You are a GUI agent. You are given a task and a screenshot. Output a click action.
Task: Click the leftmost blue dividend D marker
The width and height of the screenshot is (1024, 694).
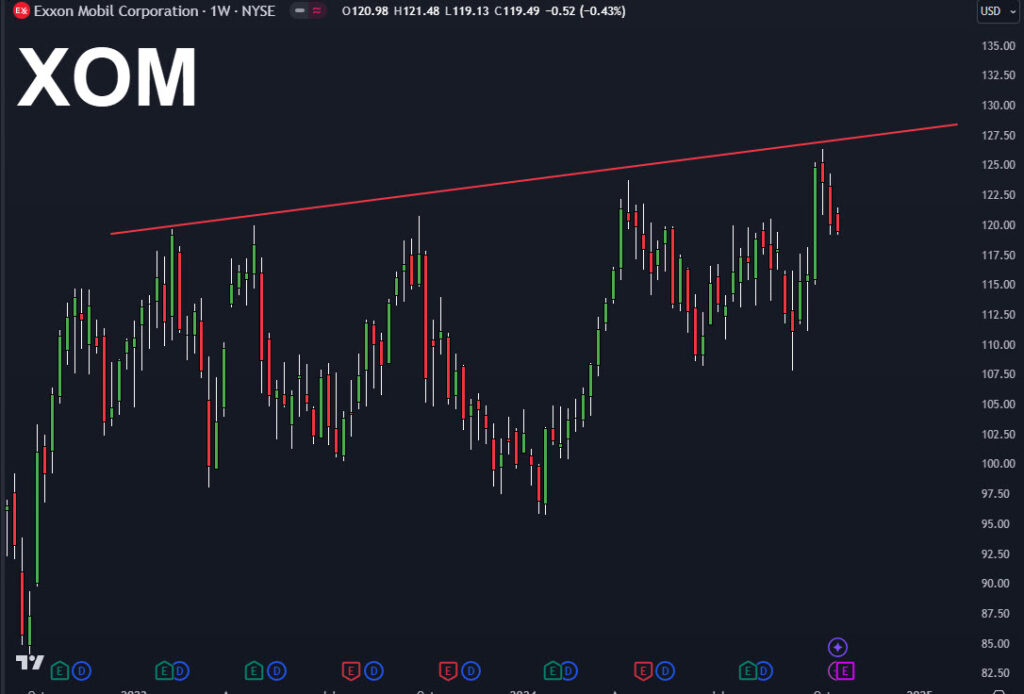81,670
